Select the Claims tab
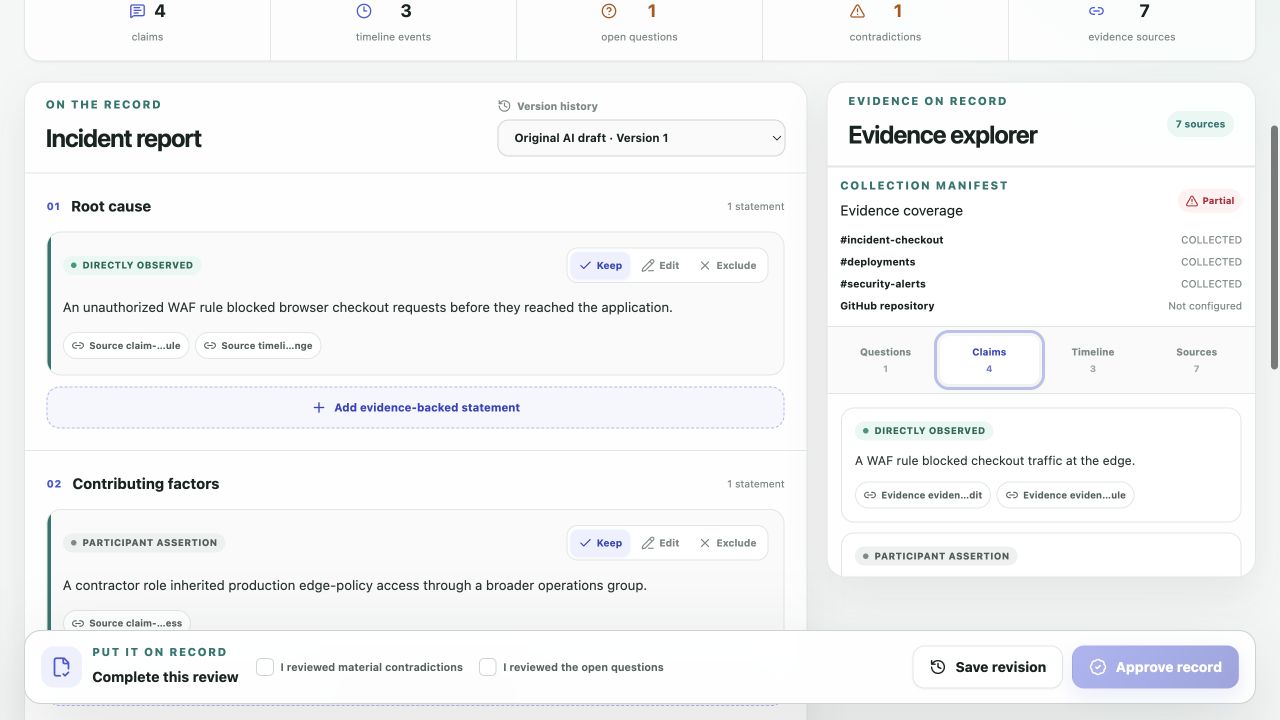 tap(989, 360)
